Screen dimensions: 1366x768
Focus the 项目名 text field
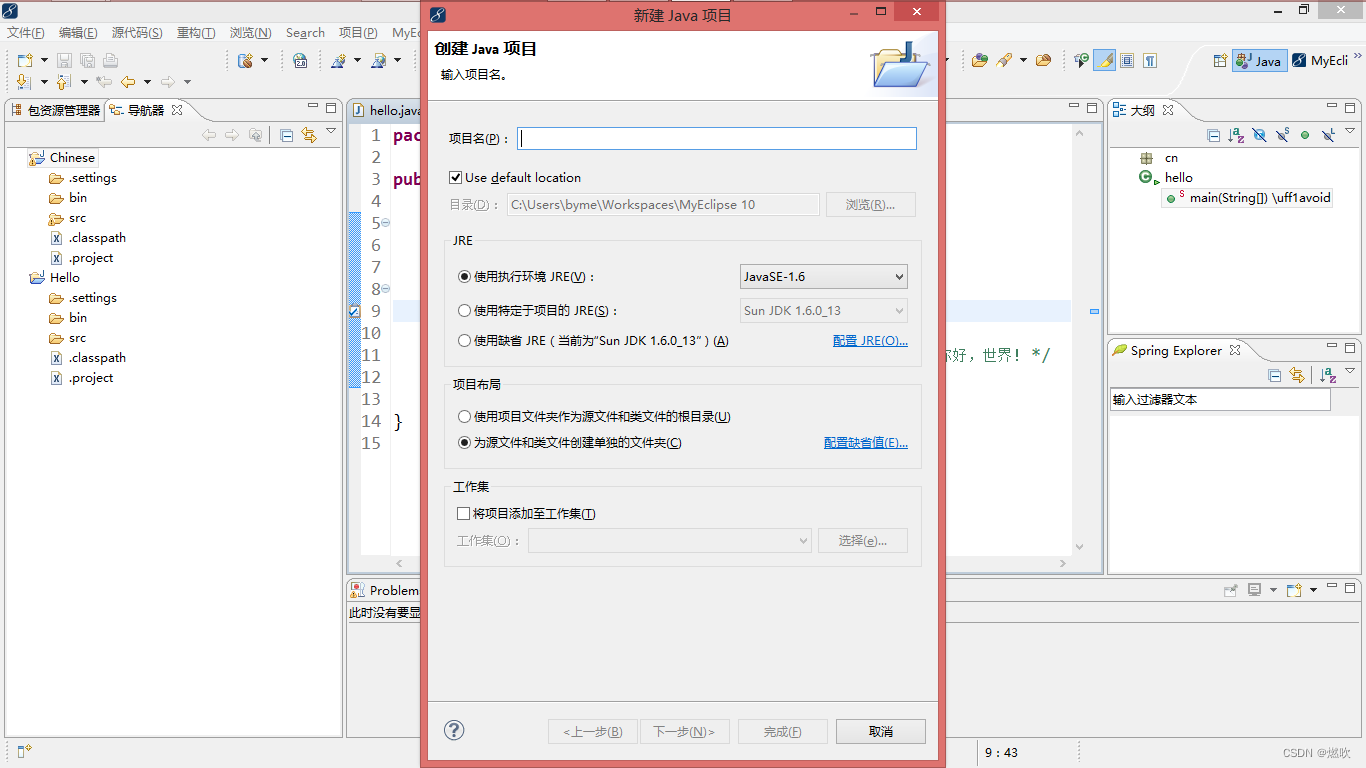(x=717, y=139)
